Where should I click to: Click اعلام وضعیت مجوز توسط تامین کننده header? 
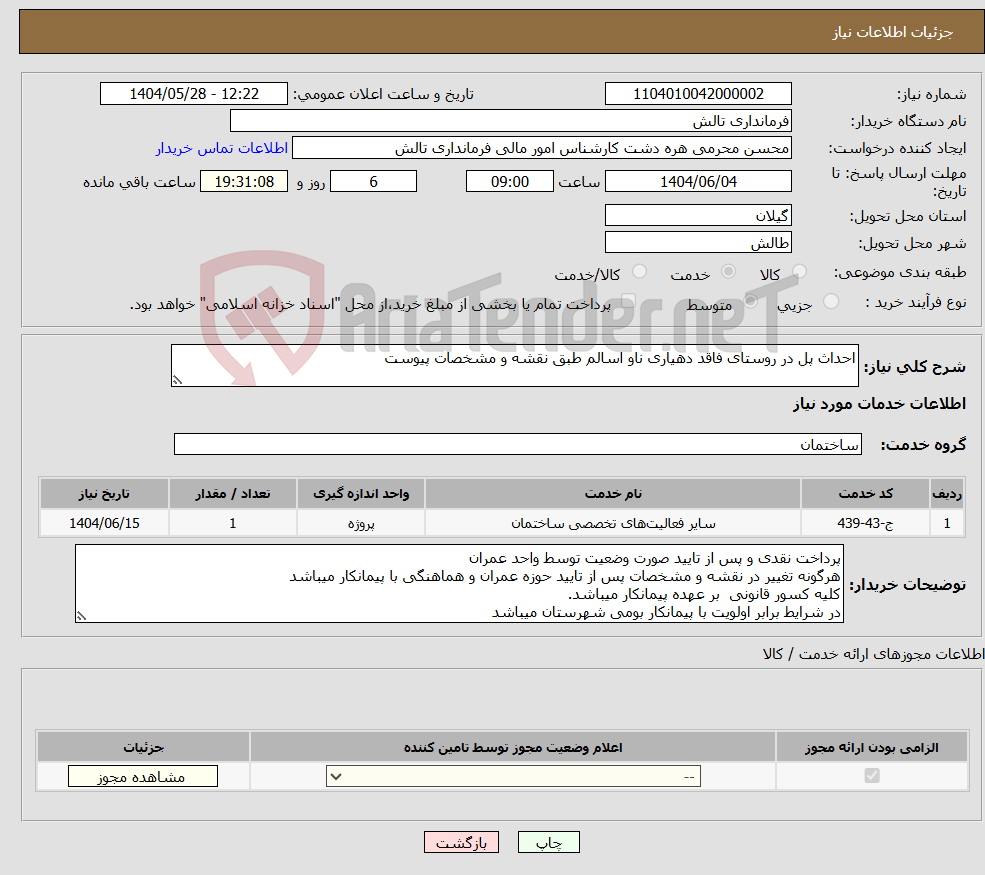click(x=513, y=747)
